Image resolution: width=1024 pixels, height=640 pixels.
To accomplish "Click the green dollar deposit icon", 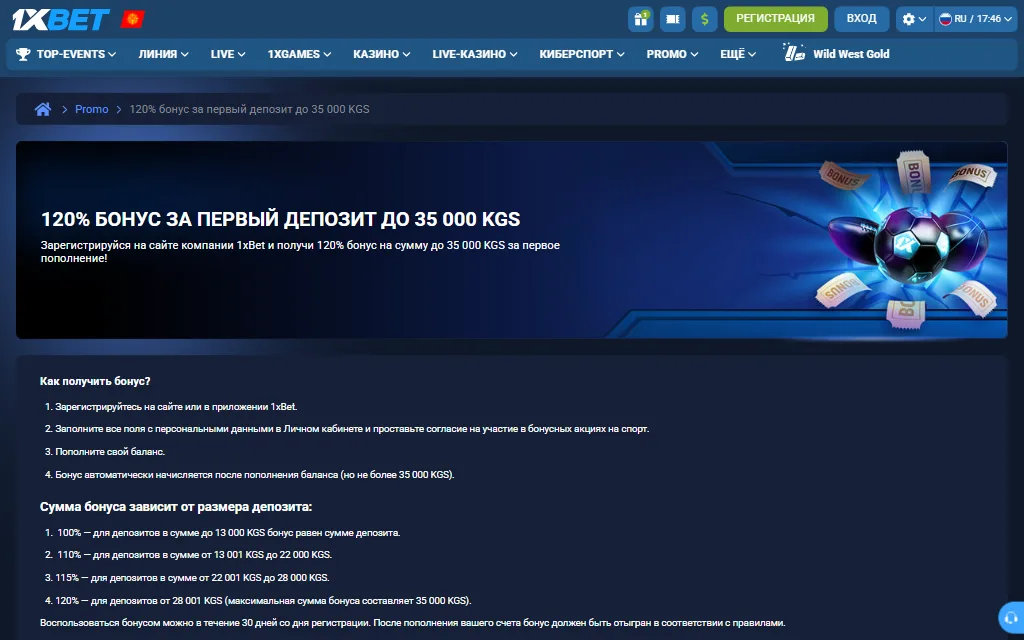I will click(x=705, y=19).
